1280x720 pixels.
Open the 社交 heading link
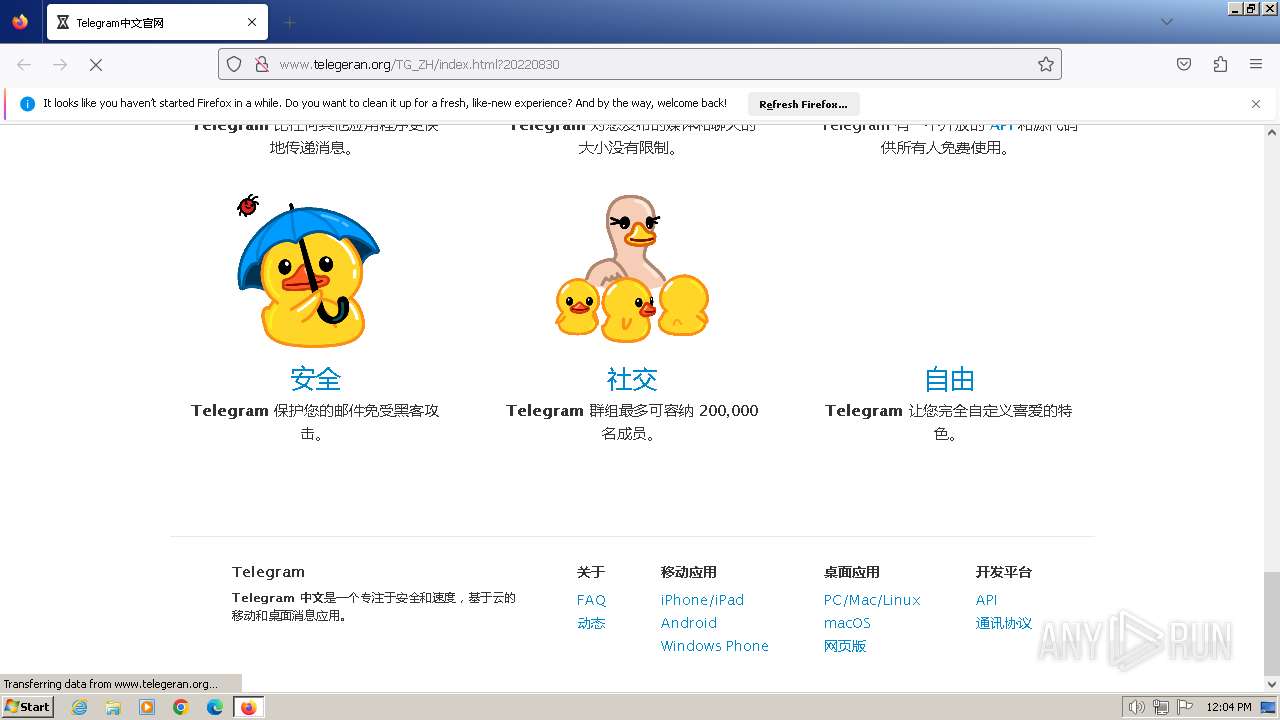coord(632,379)
